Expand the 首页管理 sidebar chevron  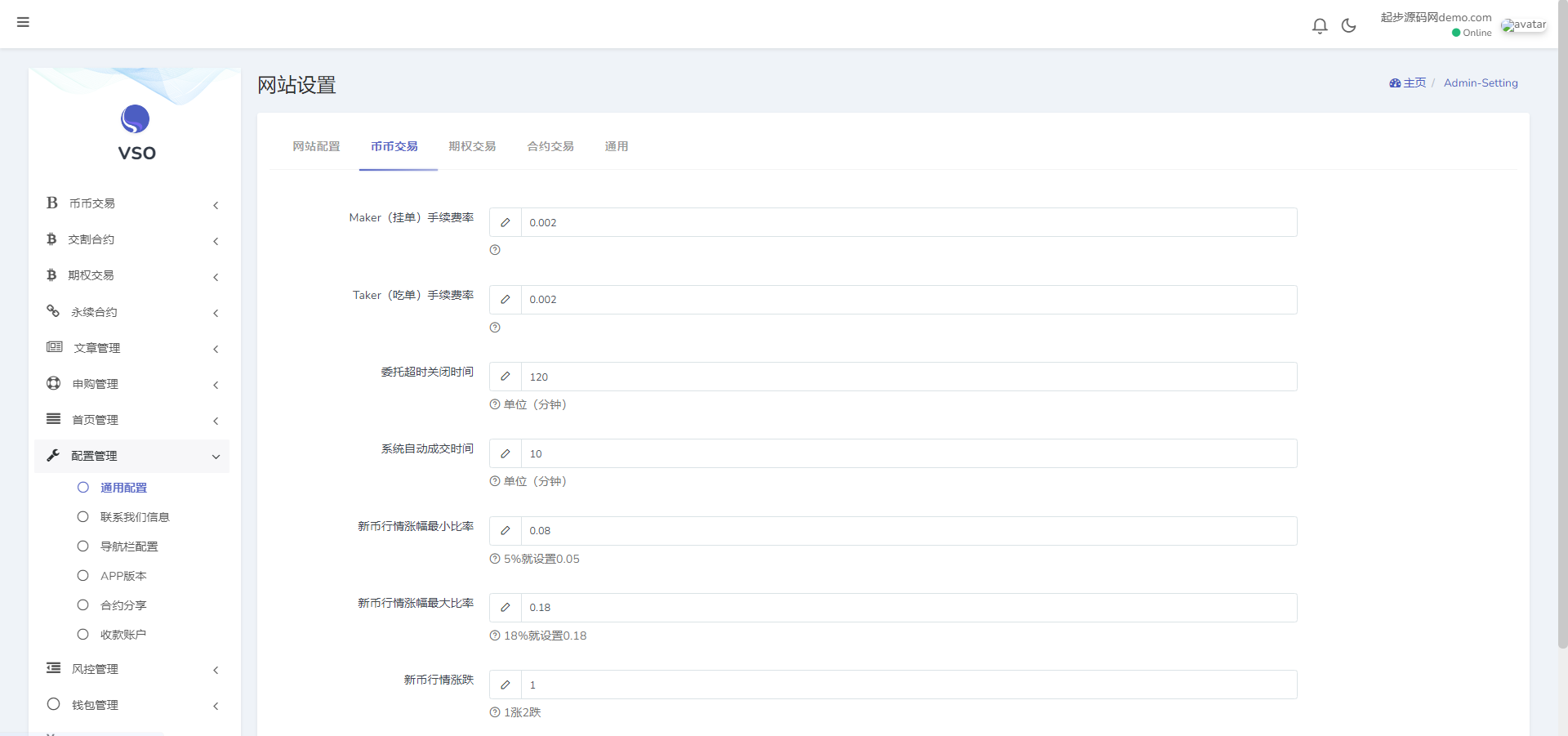pos(216,421)
